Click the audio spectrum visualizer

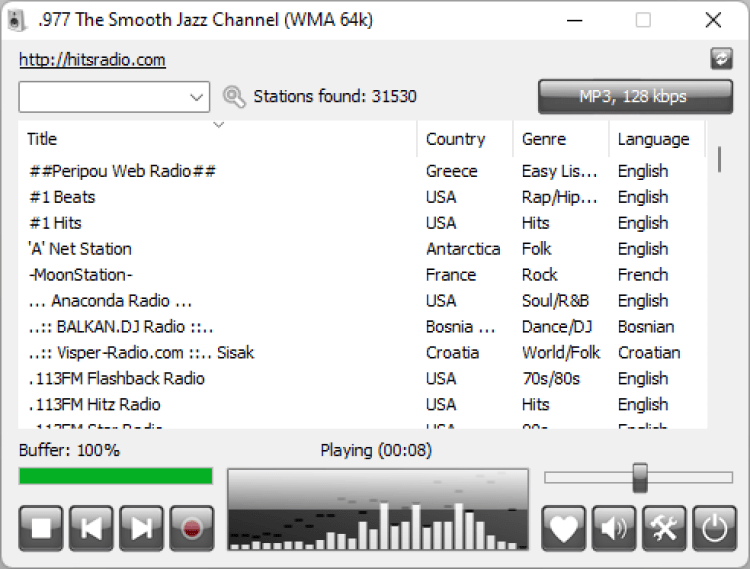point(378,510)
